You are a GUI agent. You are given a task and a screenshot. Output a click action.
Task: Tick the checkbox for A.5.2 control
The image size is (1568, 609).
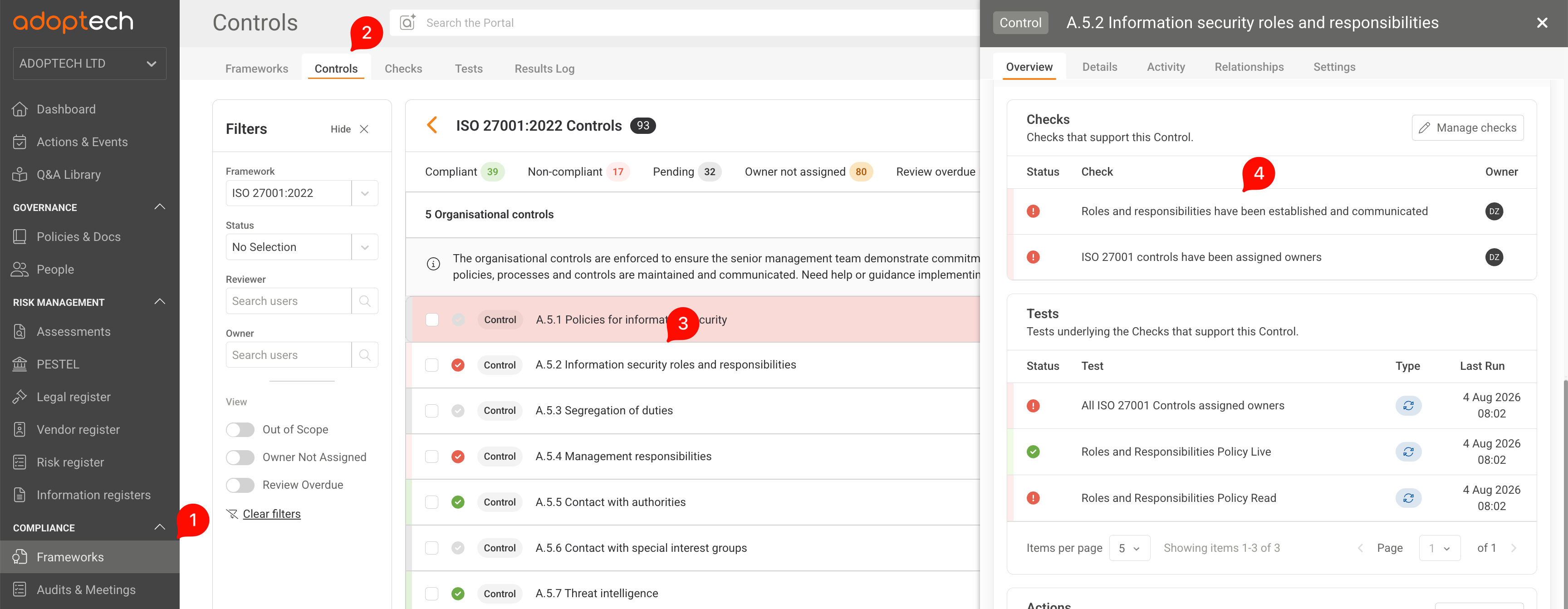click(431, 365)
